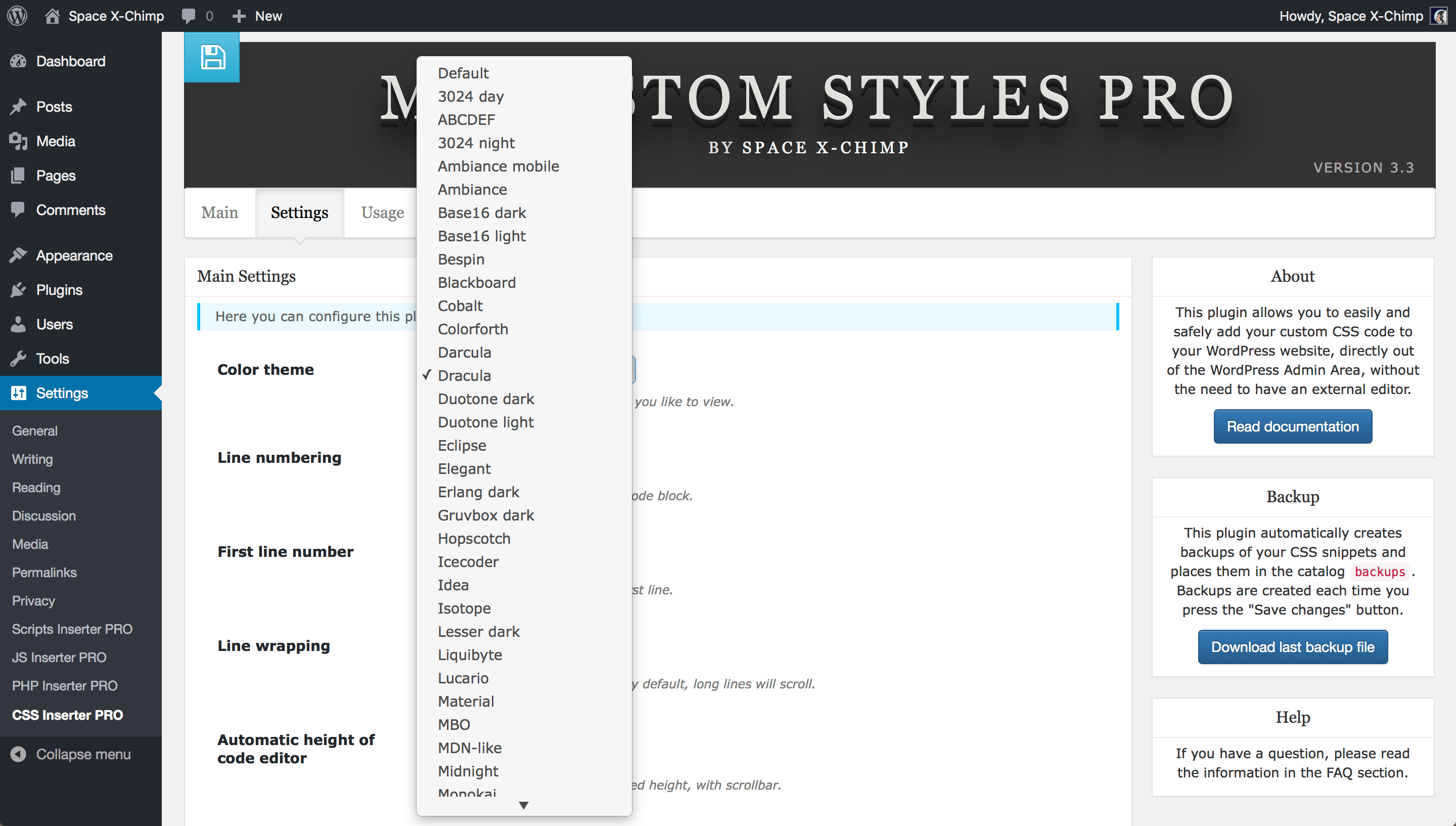Viewport: 1456px width, 826px height.
Task: Pick the 3024 night theme
Action: pyautogui.click(x=524, y=143)
